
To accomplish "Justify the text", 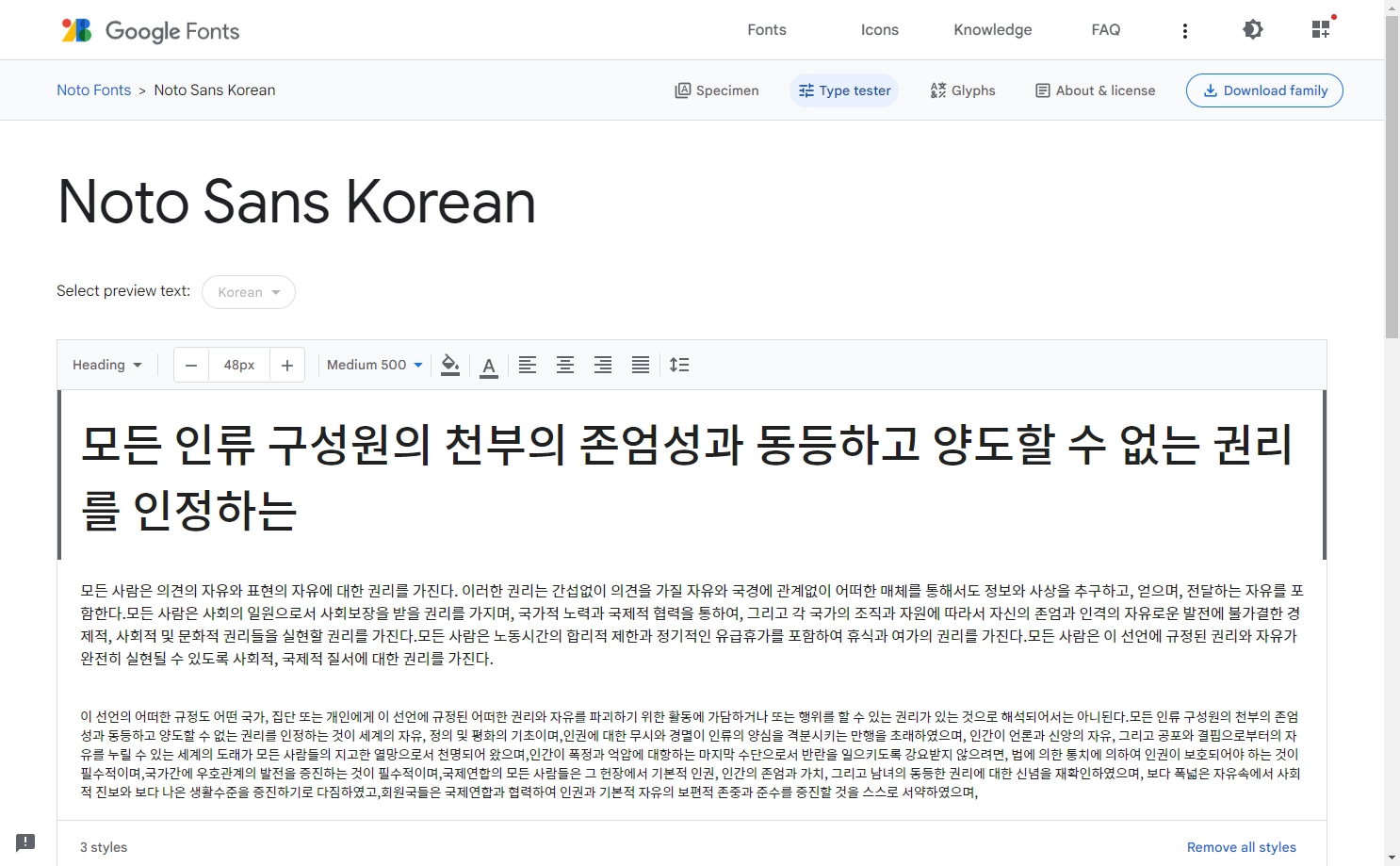I will [641, 365].
